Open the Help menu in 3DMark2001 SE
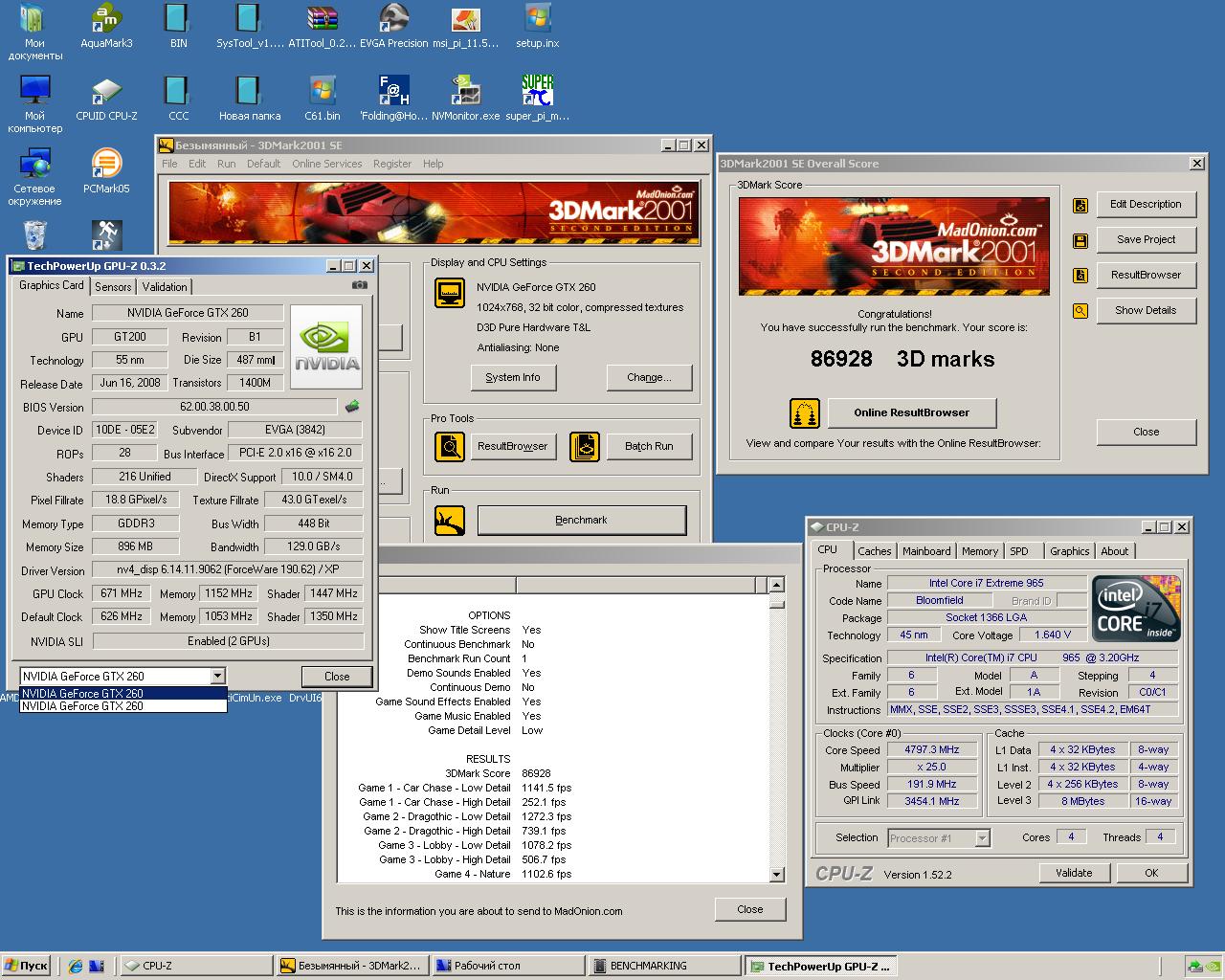The image size is (1225, 980). pos(433,164)
